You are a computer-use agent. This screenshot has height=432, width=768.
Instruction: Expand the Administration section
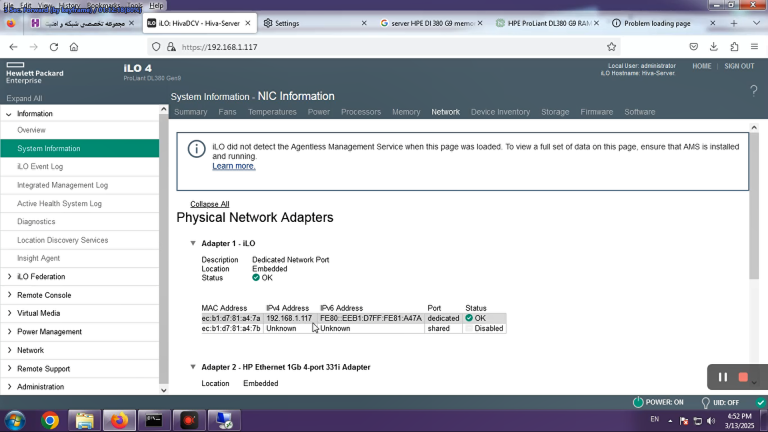pos(9,387)
